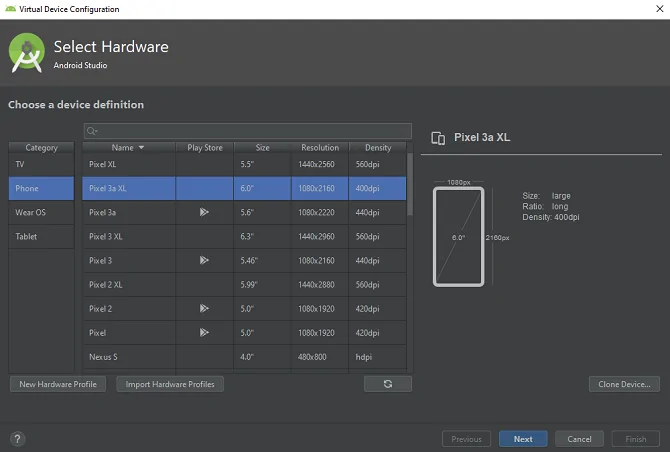Viewport: 670px width, 452px height.
Task: Select the Wear OS category
Action: (41, 212)
